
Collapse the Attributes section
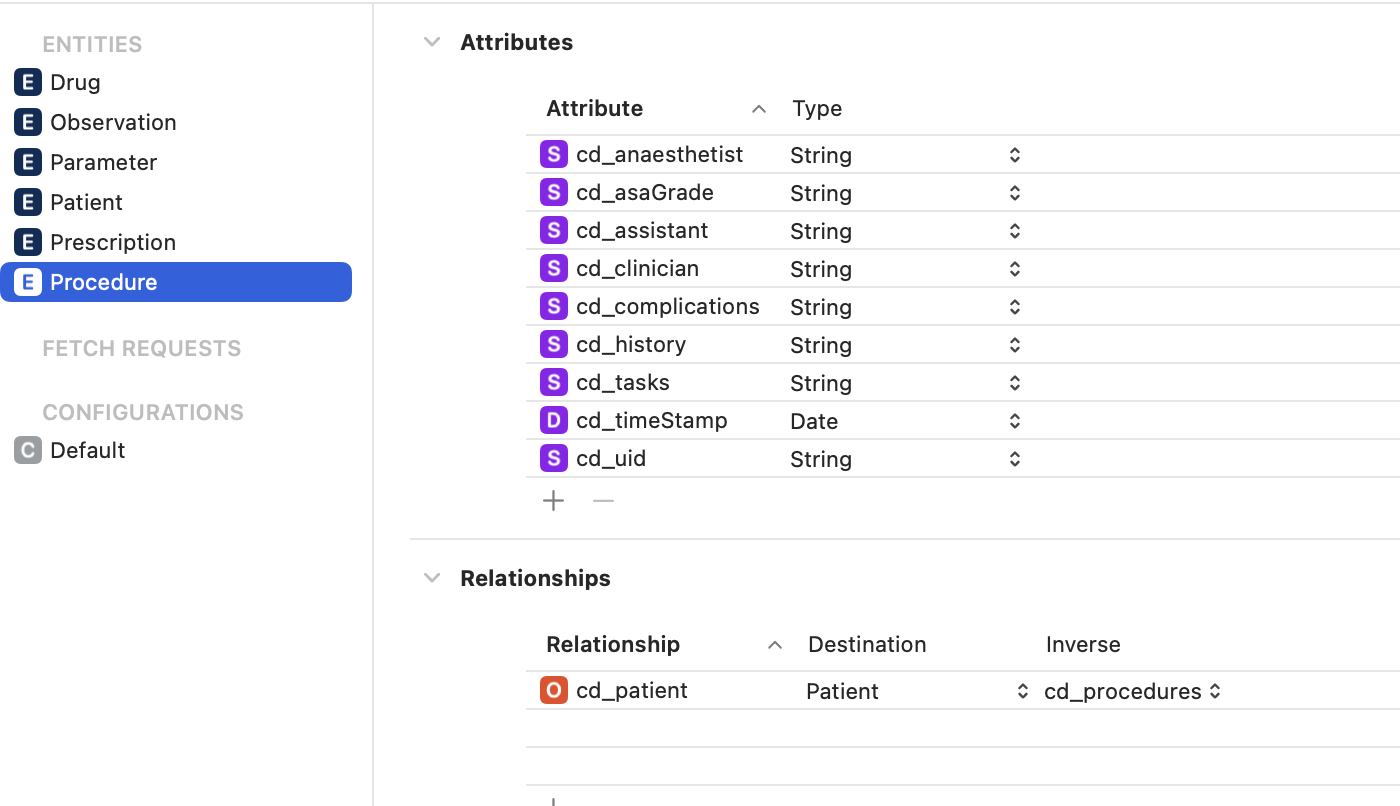[x=432, y=42]
